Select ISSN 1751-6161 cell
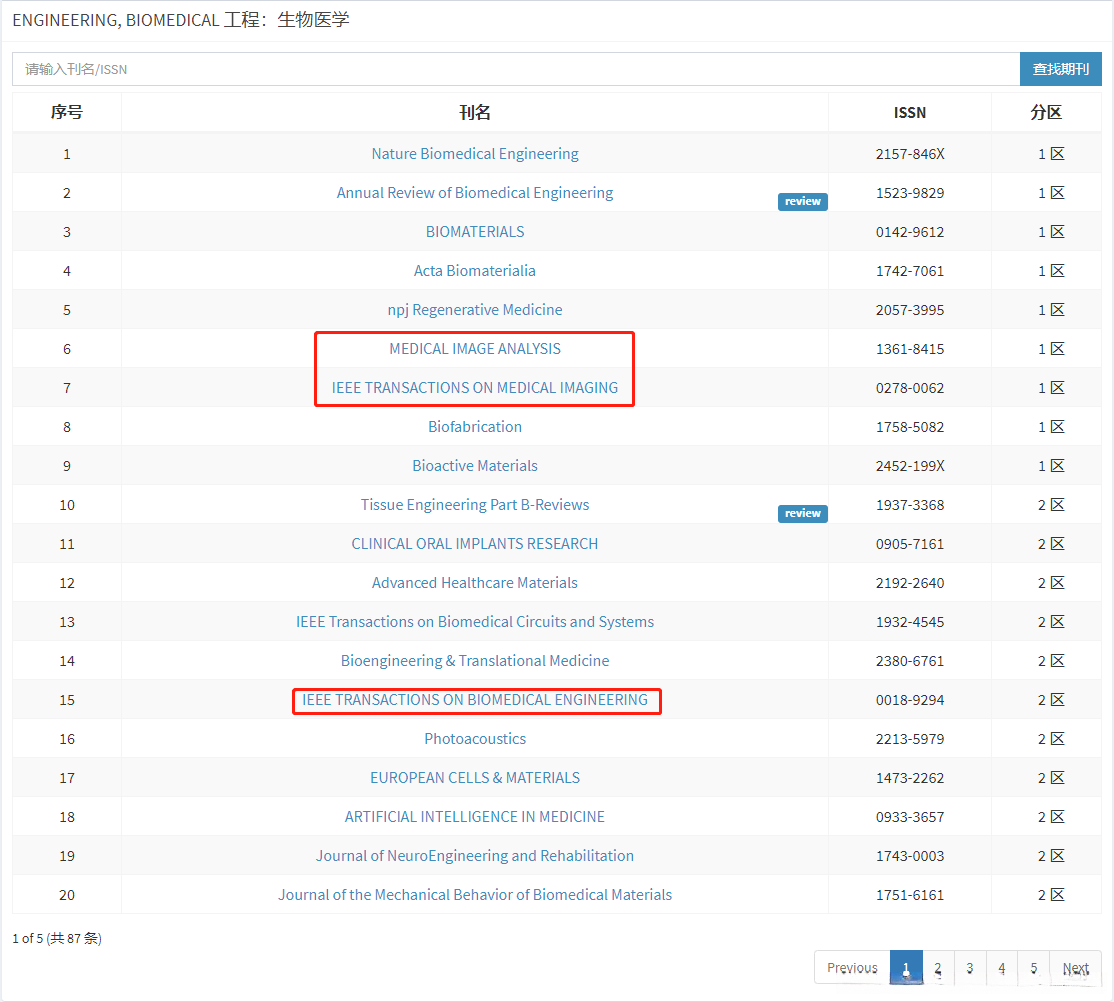This screenshot has width=1114, height=1002. pos(910,895)
